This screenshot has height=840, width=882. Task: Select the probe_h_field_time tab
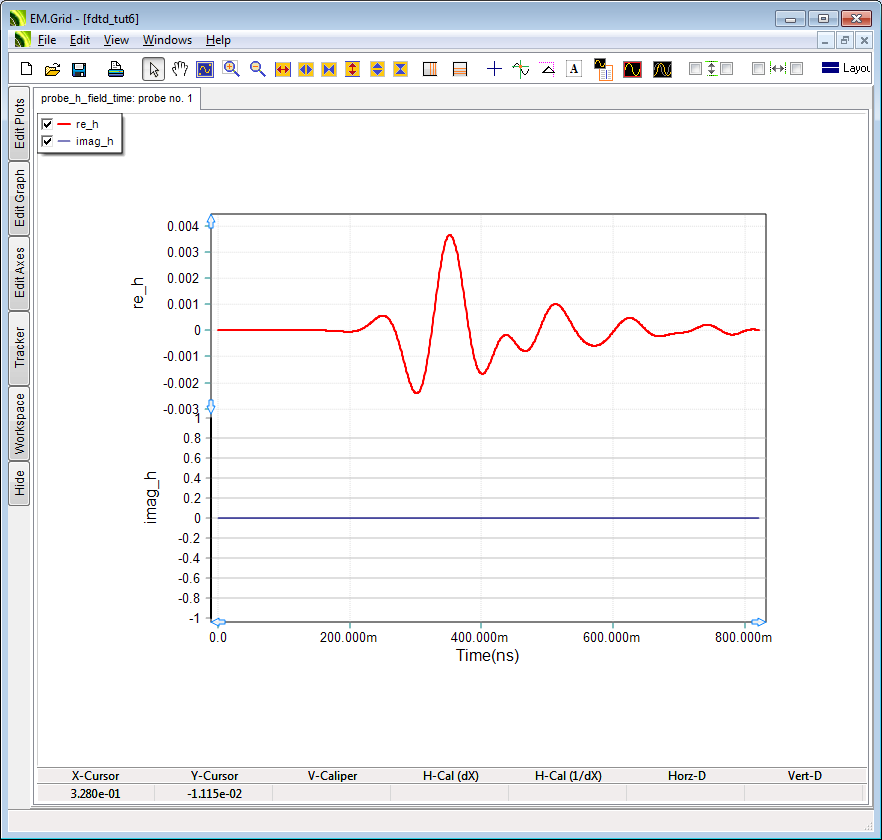(117, 98)
